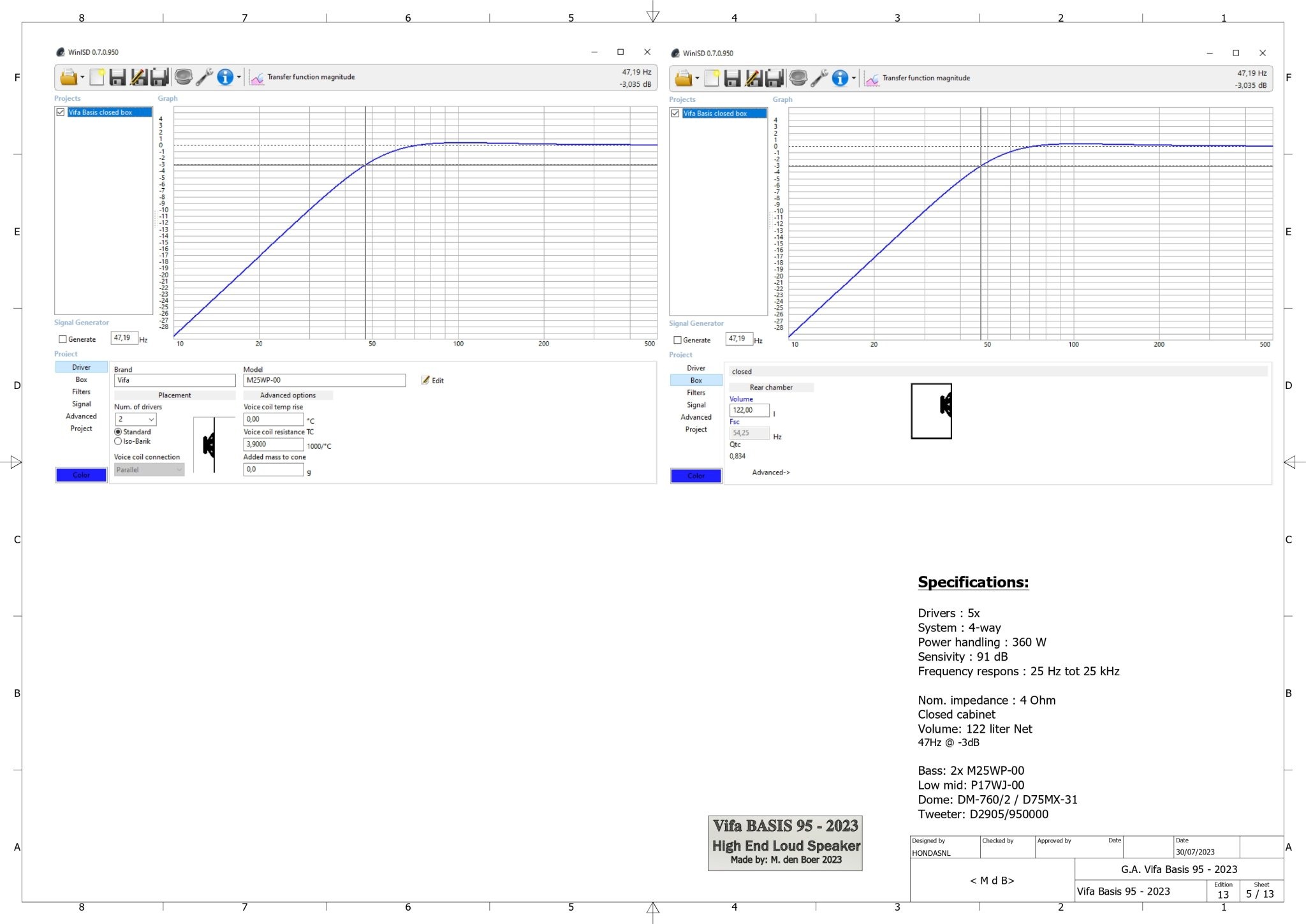Switch to Filters tab in left window
The width and height of the screenshot is (1306, 924).
coord(81,392)
